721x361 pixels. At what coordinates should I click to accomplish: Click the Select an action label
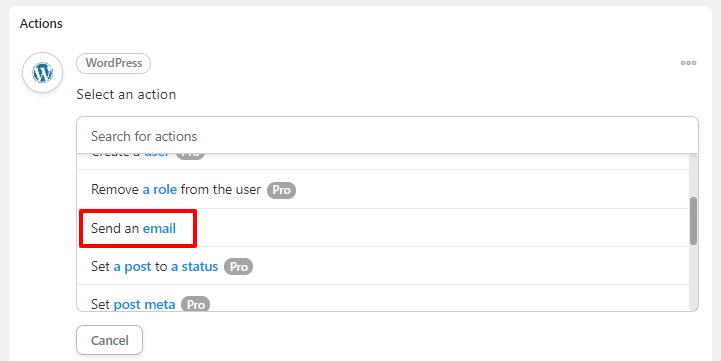[126, 94]
